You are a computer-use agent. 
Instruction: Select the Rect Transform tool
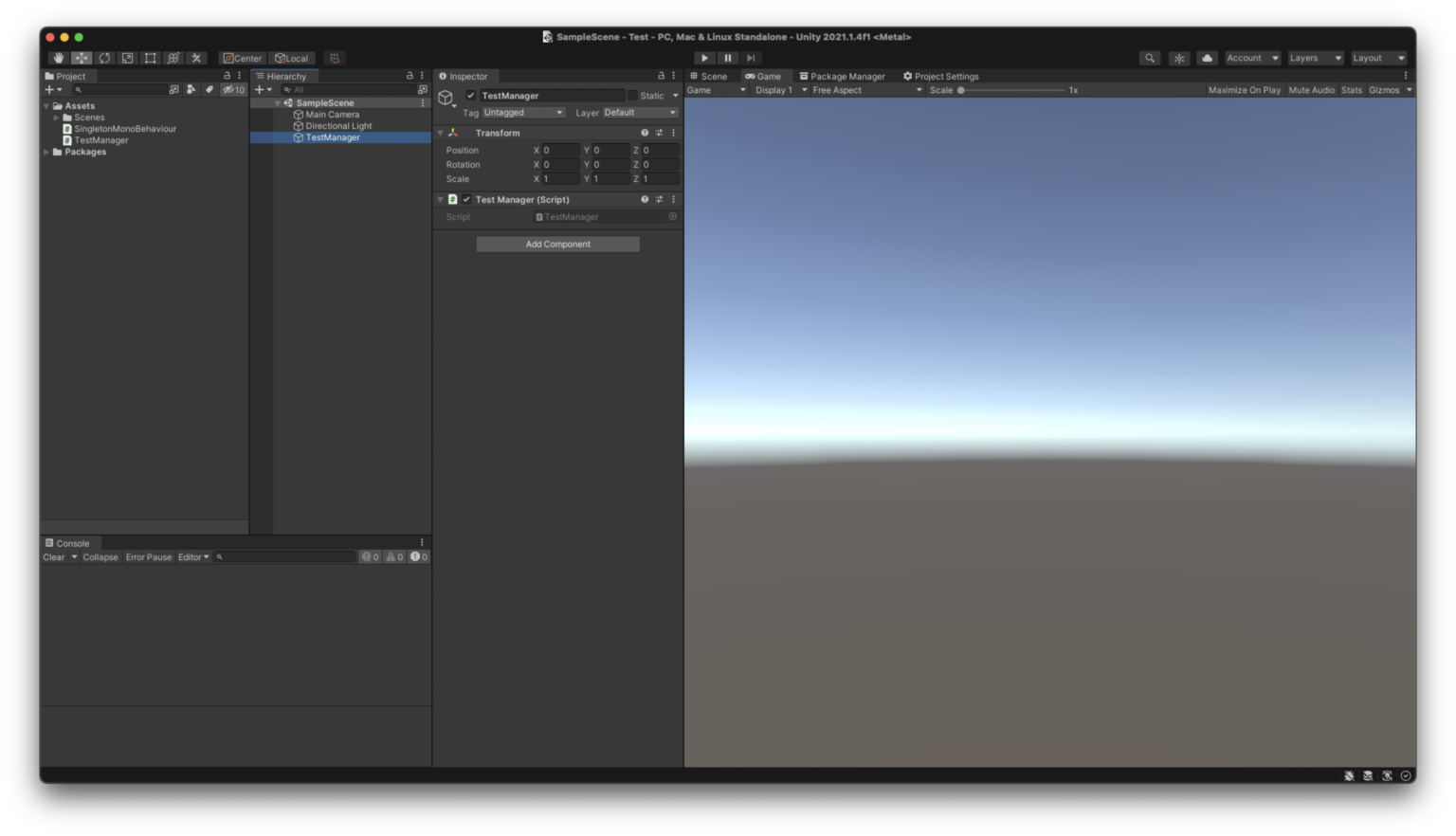click(x=150, y=58)
